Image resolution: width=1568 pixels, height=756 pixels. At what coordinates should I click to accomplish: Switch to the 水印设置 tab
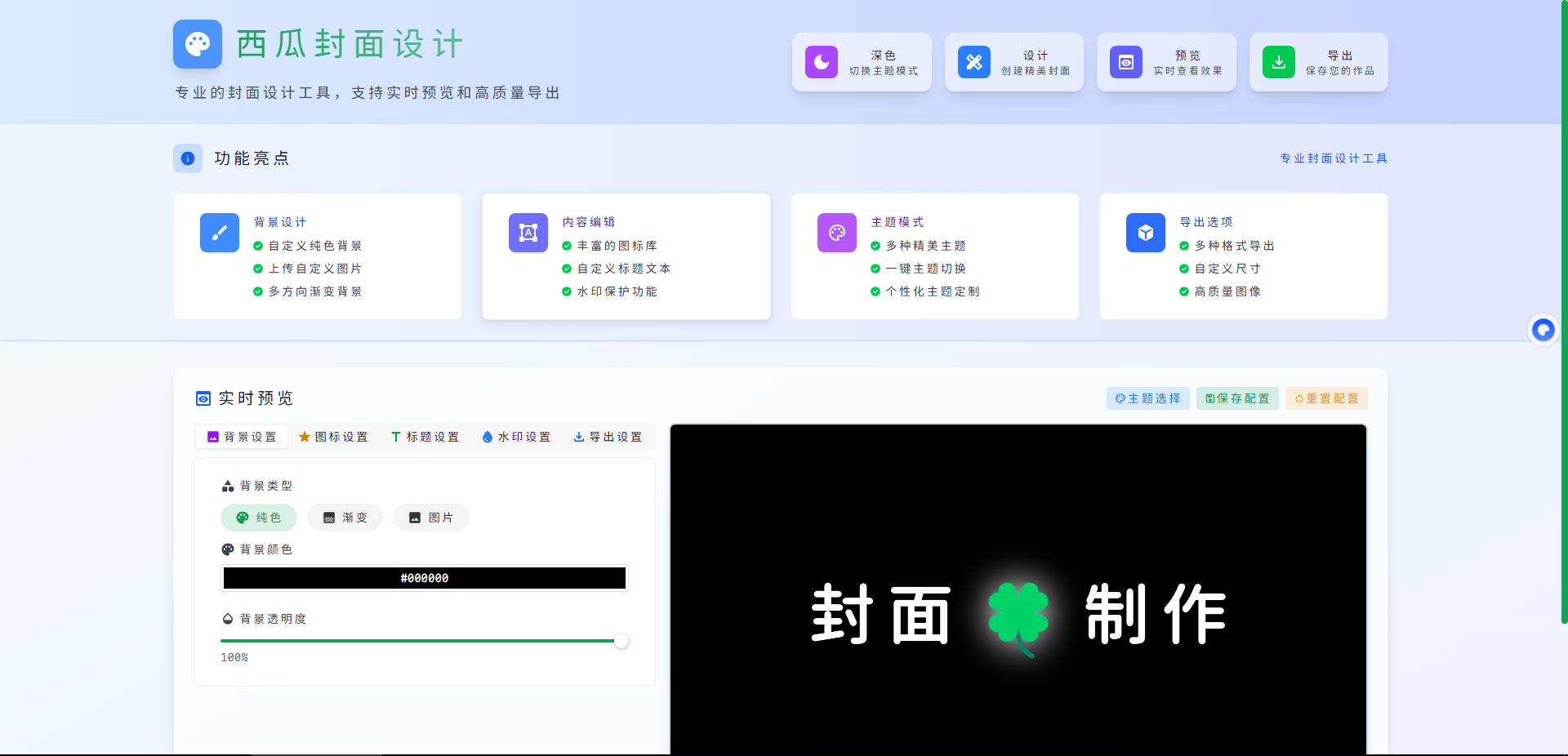[516, 437]
